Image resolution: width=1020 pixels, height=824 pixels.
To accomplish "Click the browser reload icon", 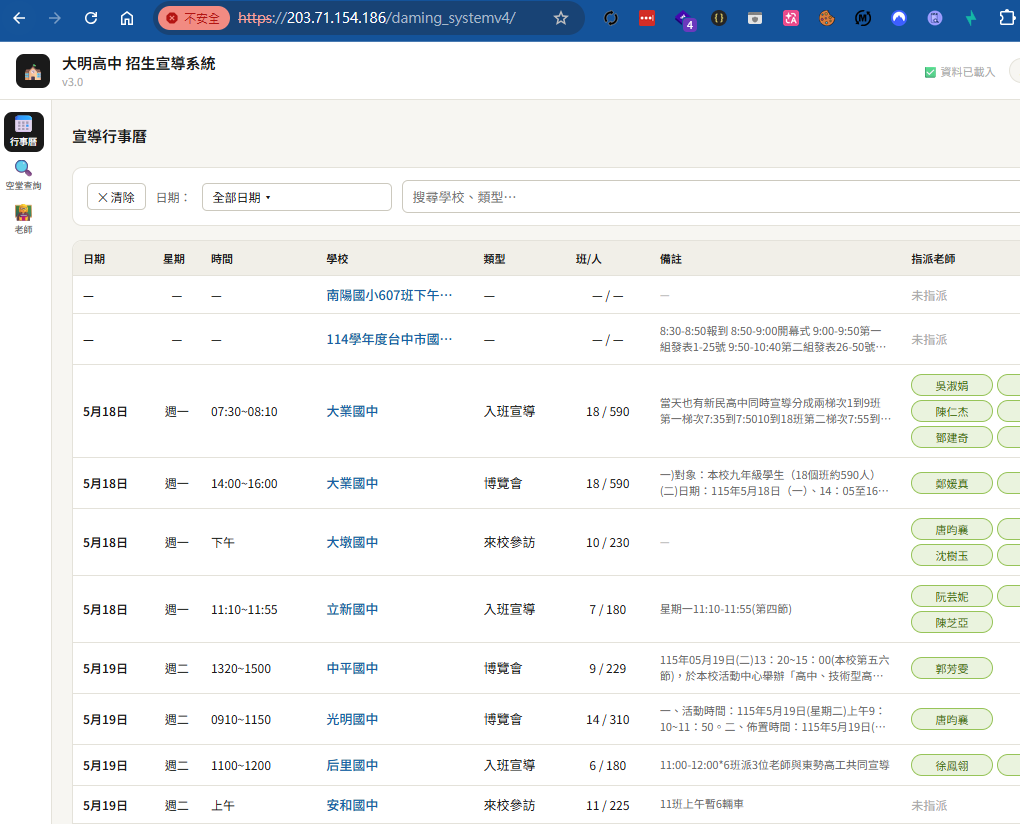I will tap(90, 18).
